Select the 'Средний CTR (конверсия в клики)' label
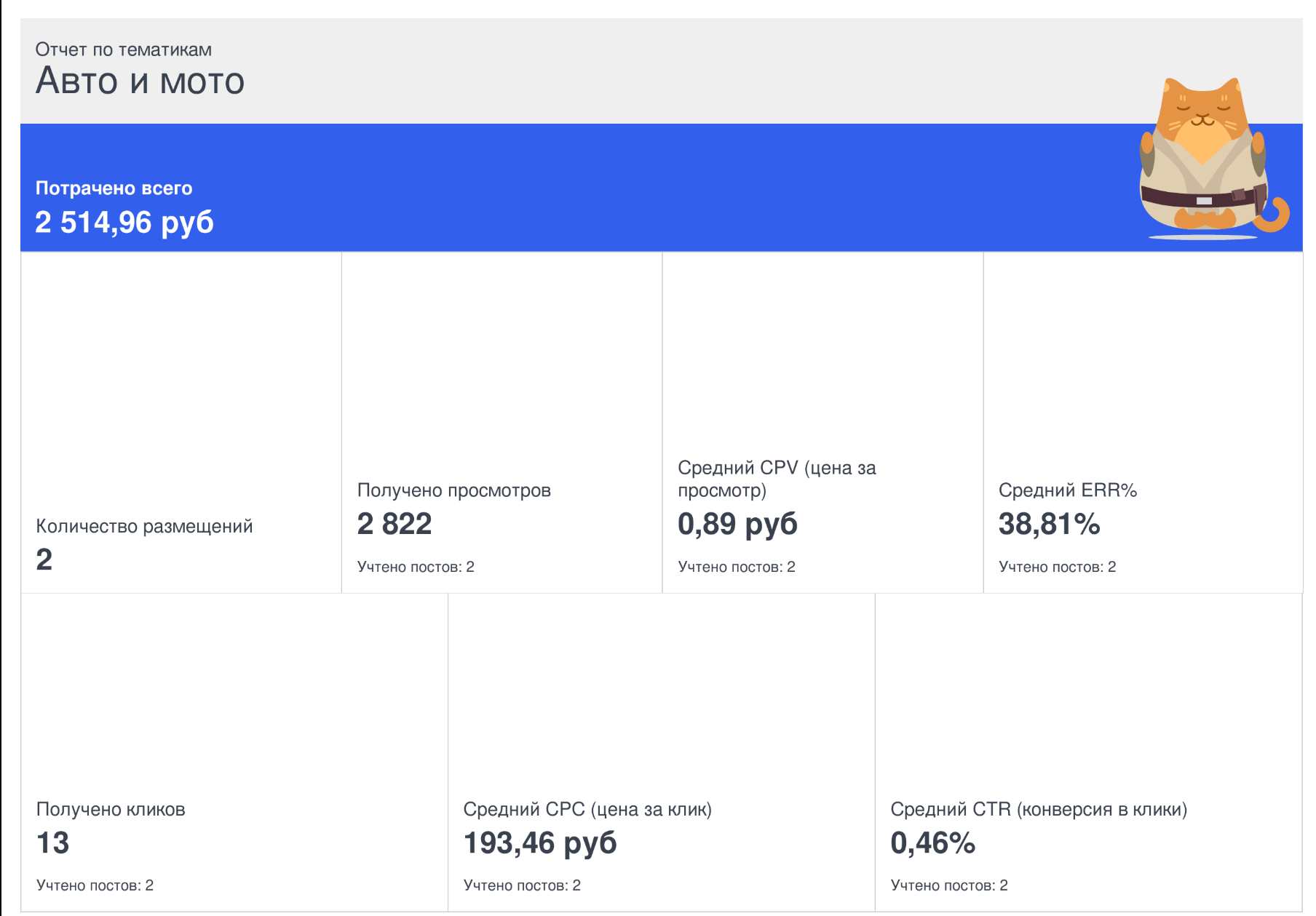This screenshot has height=916, width=1316. click(1039, 809)
